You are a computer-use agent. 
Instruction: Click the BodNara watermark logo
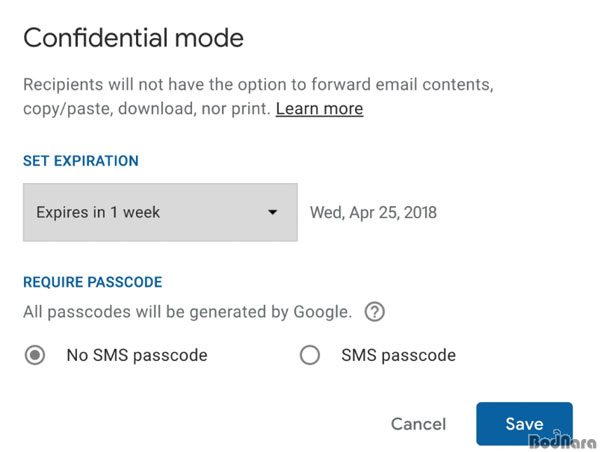point(564,441)
